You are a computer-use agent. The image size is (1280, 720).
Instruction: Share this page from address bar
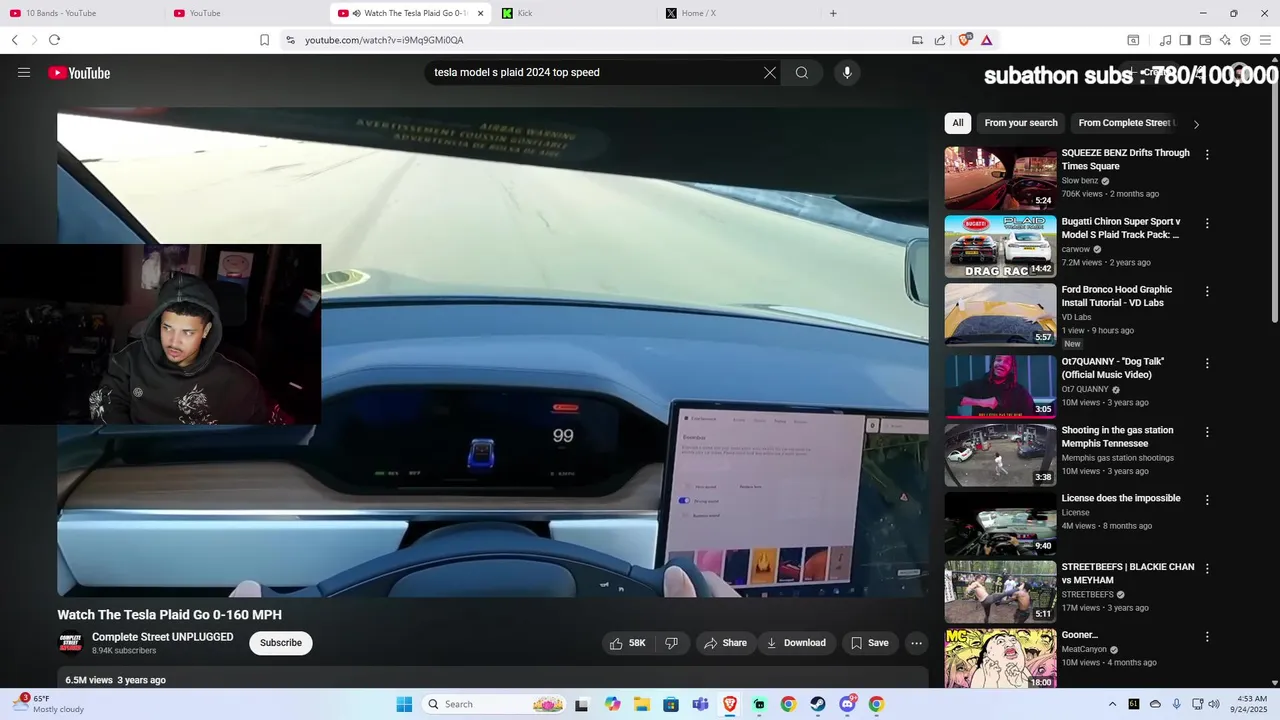(x=940, y=40)
